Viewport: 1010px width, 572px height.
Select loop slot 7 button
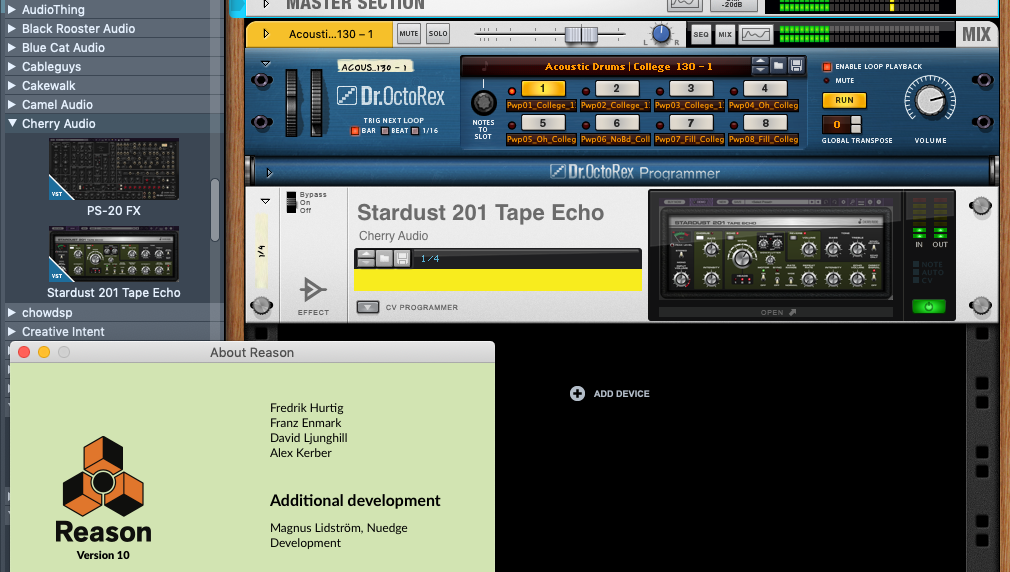tap(691, 122)
